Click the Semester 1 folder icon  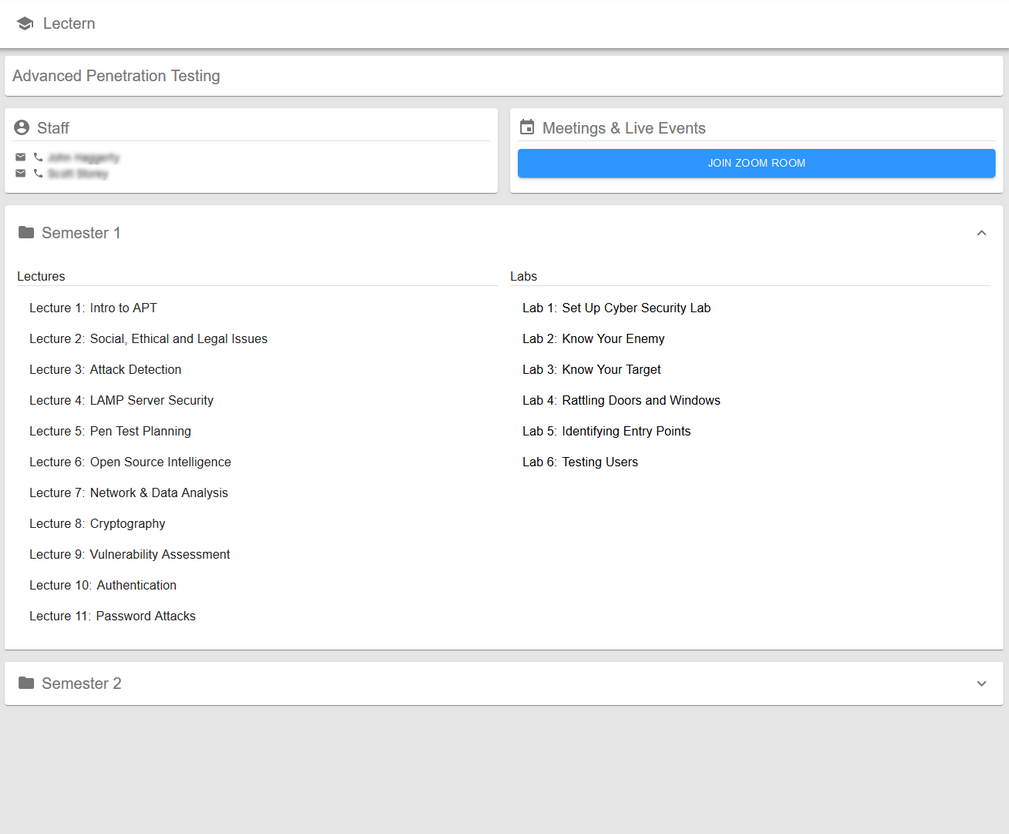tap(26, 233)
